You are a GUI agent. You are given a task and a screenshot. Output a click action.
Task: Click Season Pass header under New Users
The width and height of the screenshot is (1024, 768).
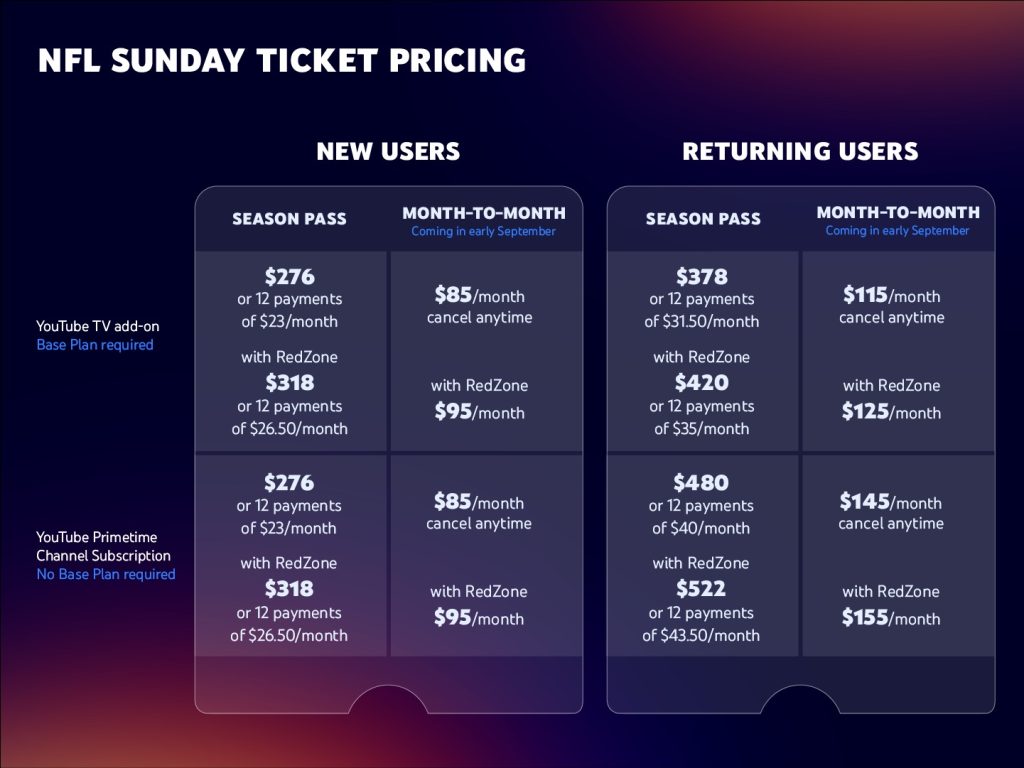(x=289, y=219)
